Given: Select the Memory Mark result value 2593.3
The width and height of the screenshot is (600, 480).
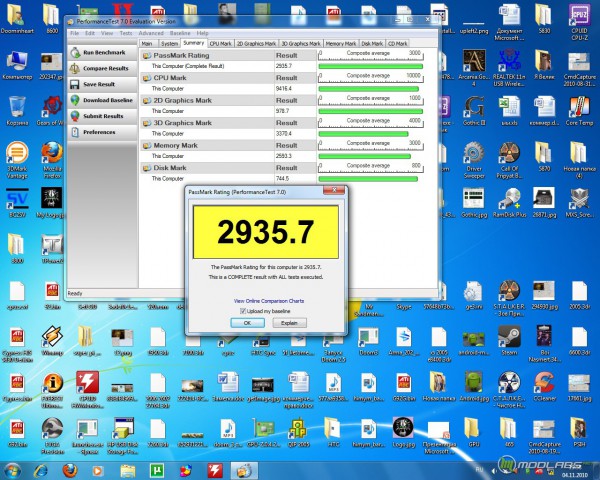Looking at the screenshot, I should pos(283,156).
